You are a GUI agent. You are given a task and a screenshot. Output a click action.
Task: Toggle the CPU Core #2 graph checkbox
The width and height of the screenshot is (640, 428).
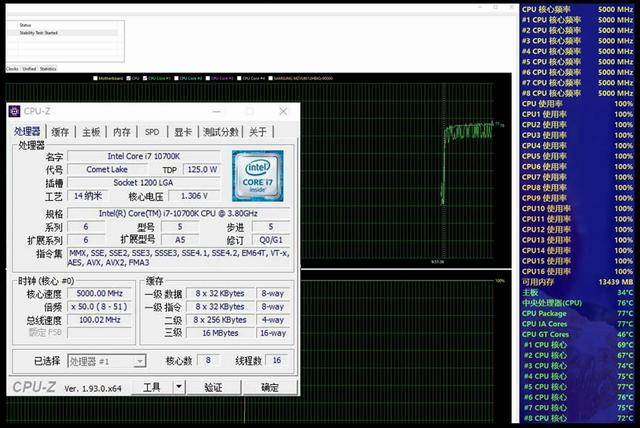177,77
